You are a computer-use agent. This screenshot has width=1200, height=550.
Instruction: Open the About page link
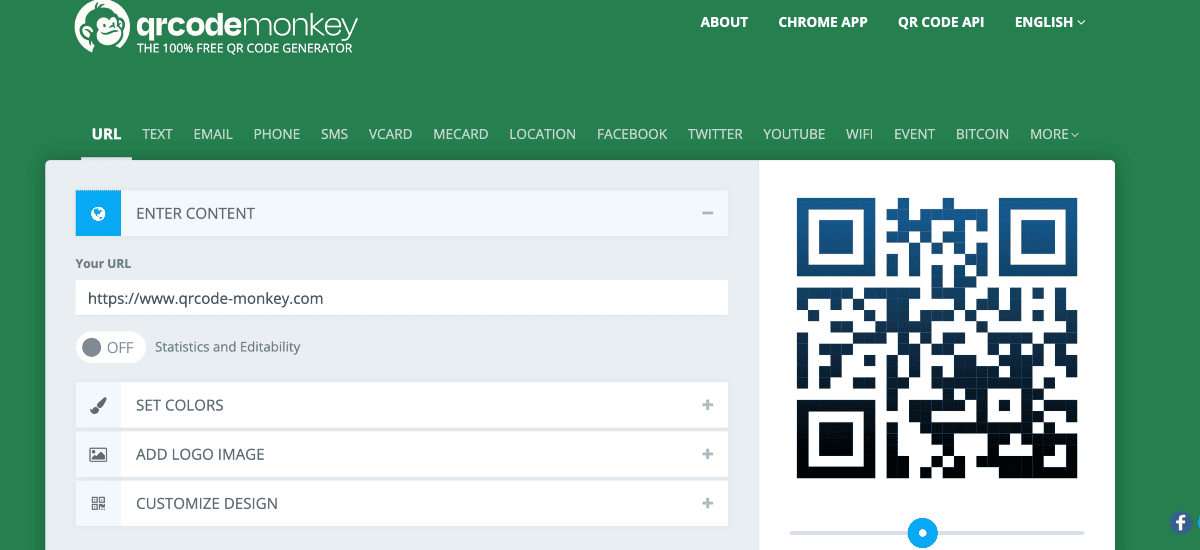coord(724,22)
